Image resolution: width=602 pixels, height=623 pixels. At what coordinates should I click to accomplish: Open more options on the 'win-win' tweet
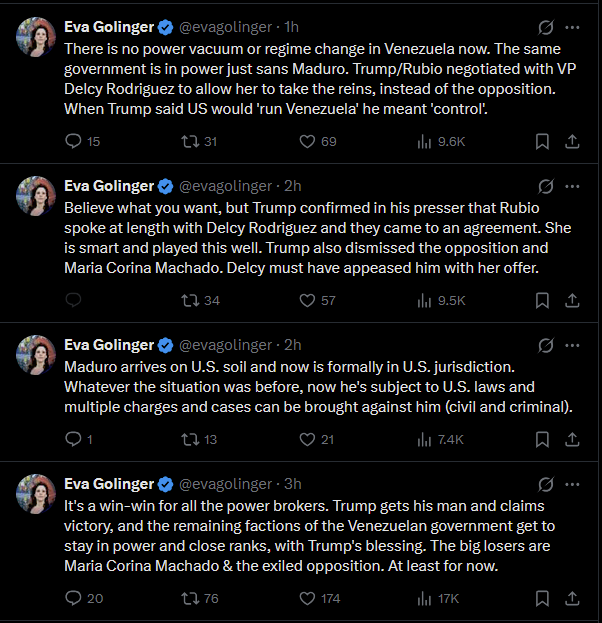point(572,484)
